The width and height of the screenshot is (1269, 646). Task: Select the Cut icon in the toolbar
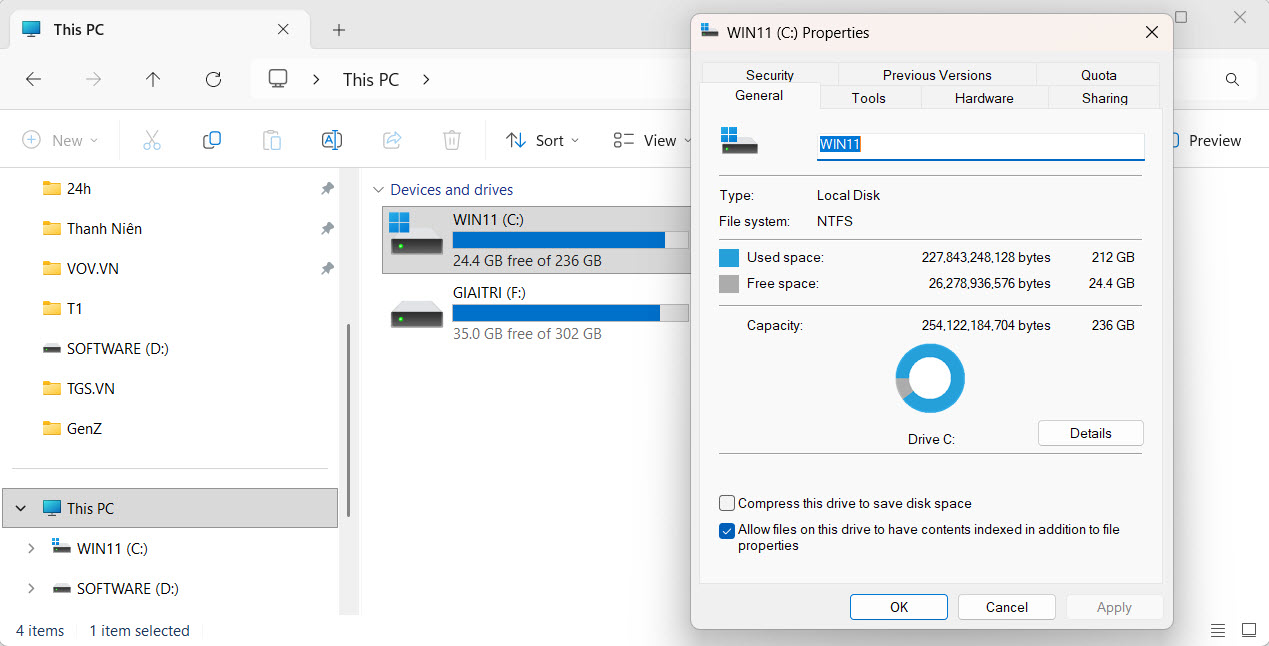tap(151, 140)
